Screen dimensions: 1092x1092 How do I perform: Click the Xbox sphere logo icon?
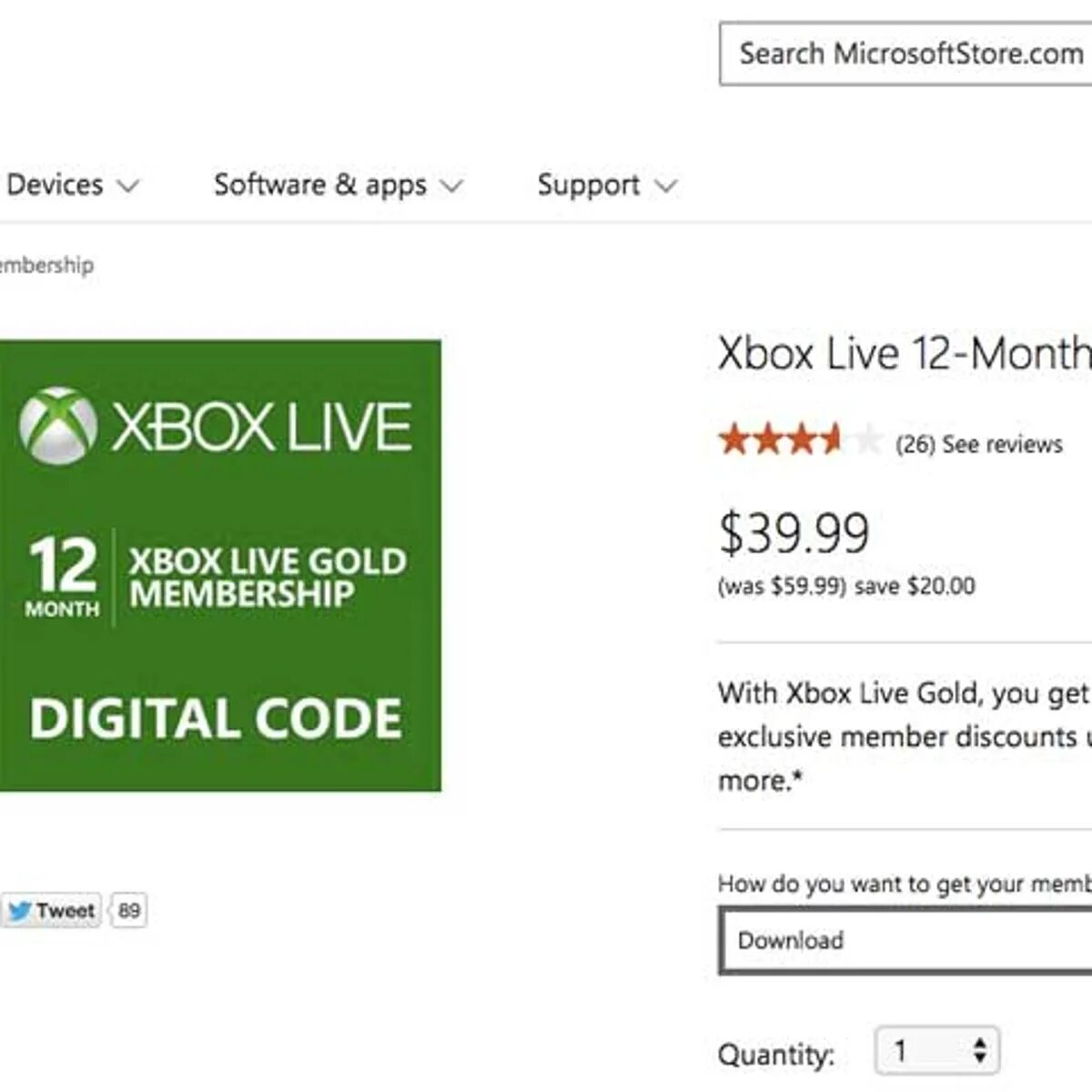(x=58, y=426)
